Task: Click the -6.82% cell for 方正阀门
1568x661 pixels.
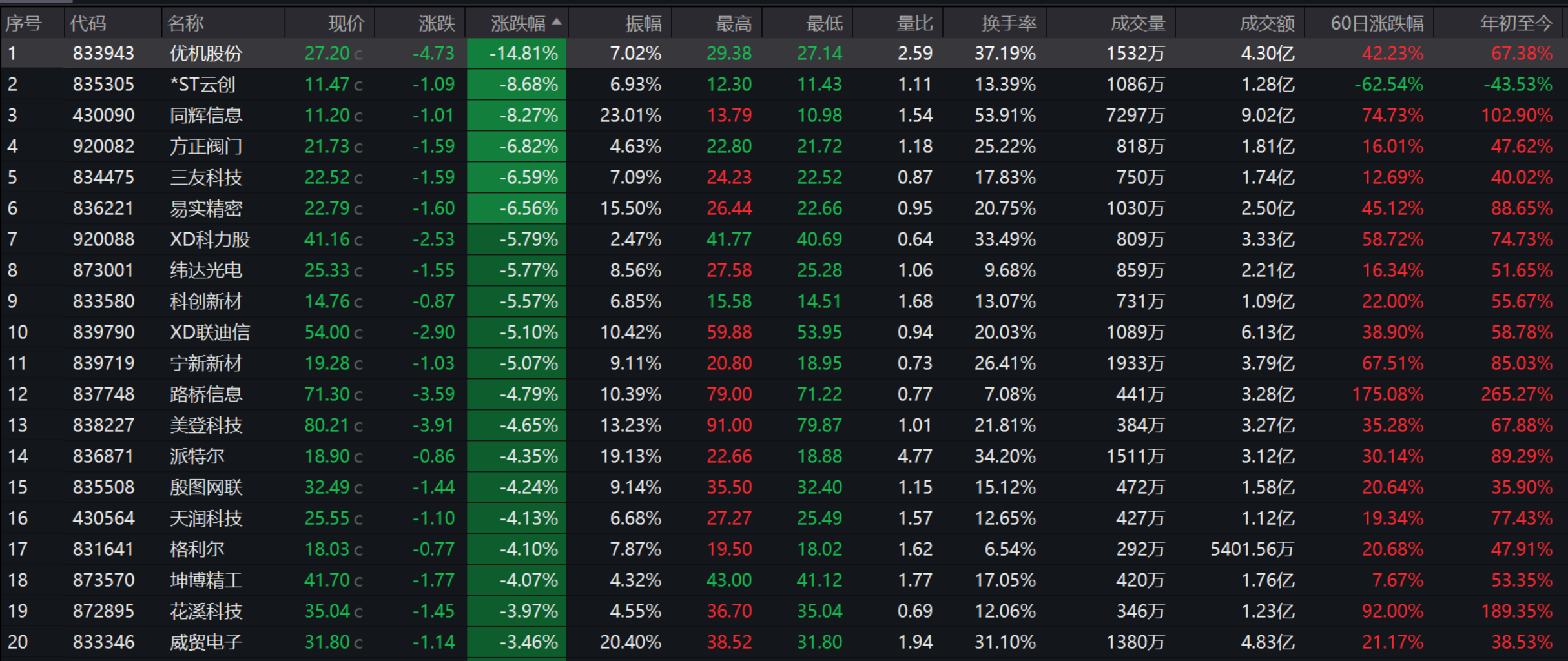Action: 517,147
